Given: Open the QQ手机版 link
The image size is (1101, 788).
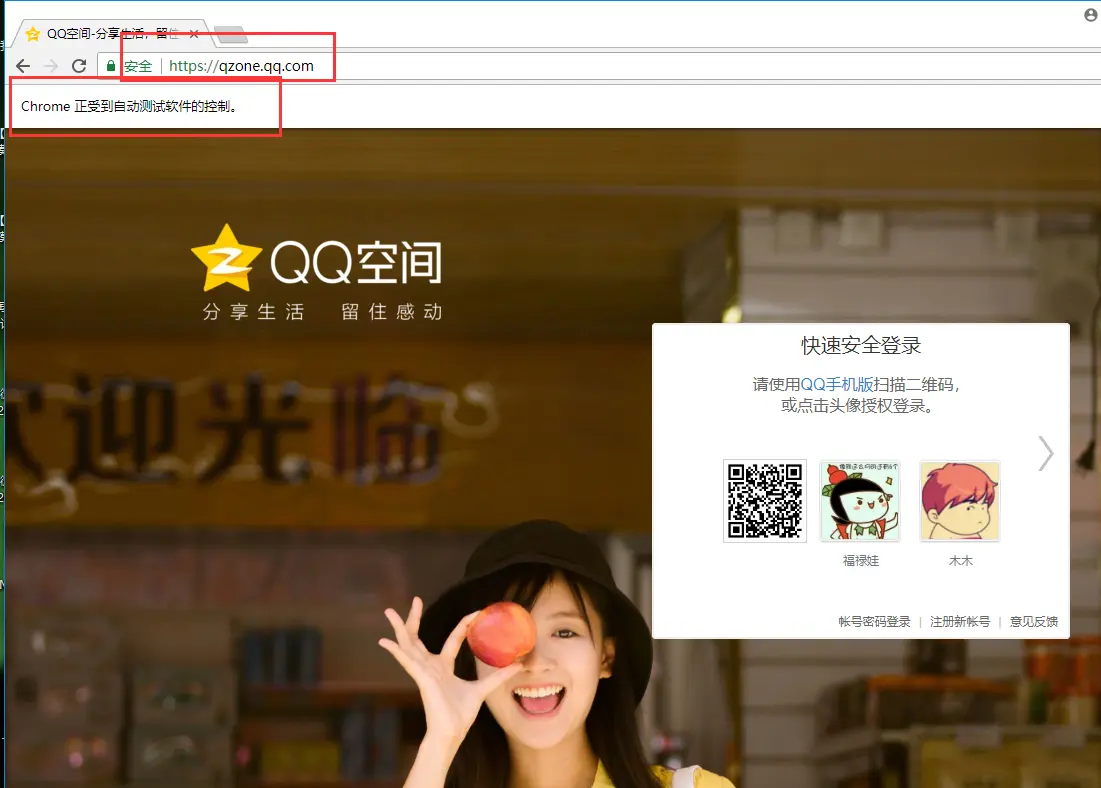Looking at the screenshot, I should 837,385.
